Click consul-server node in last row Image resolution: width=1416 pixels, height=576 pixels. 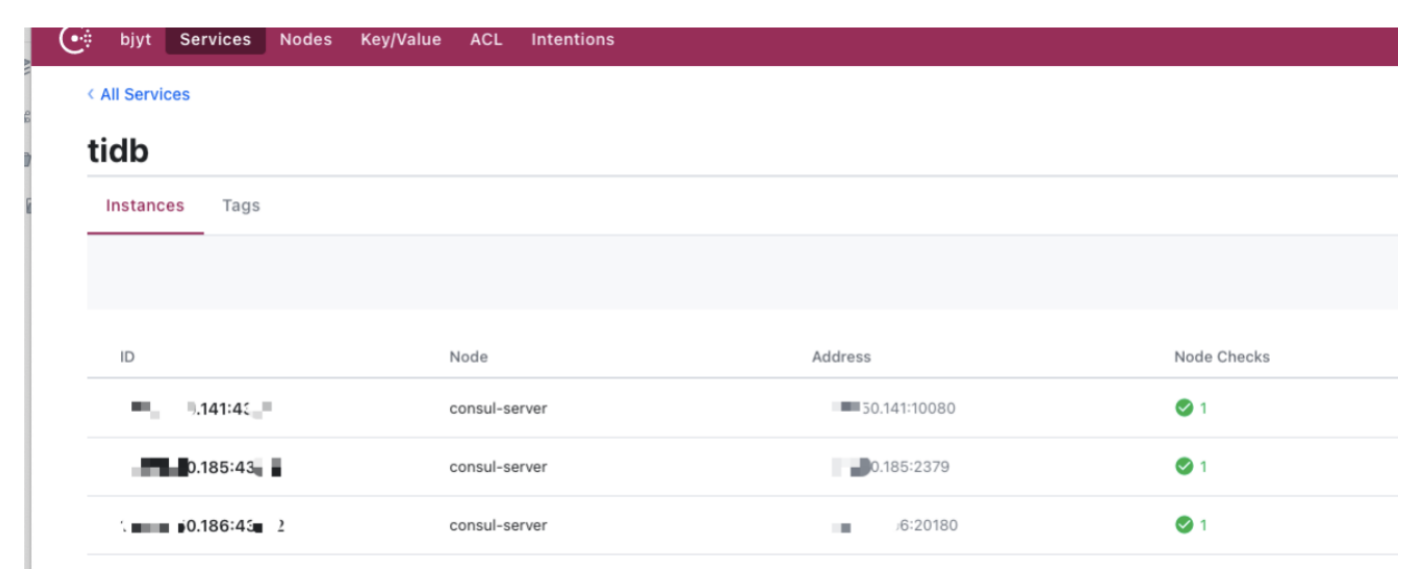tap(498, 525)
